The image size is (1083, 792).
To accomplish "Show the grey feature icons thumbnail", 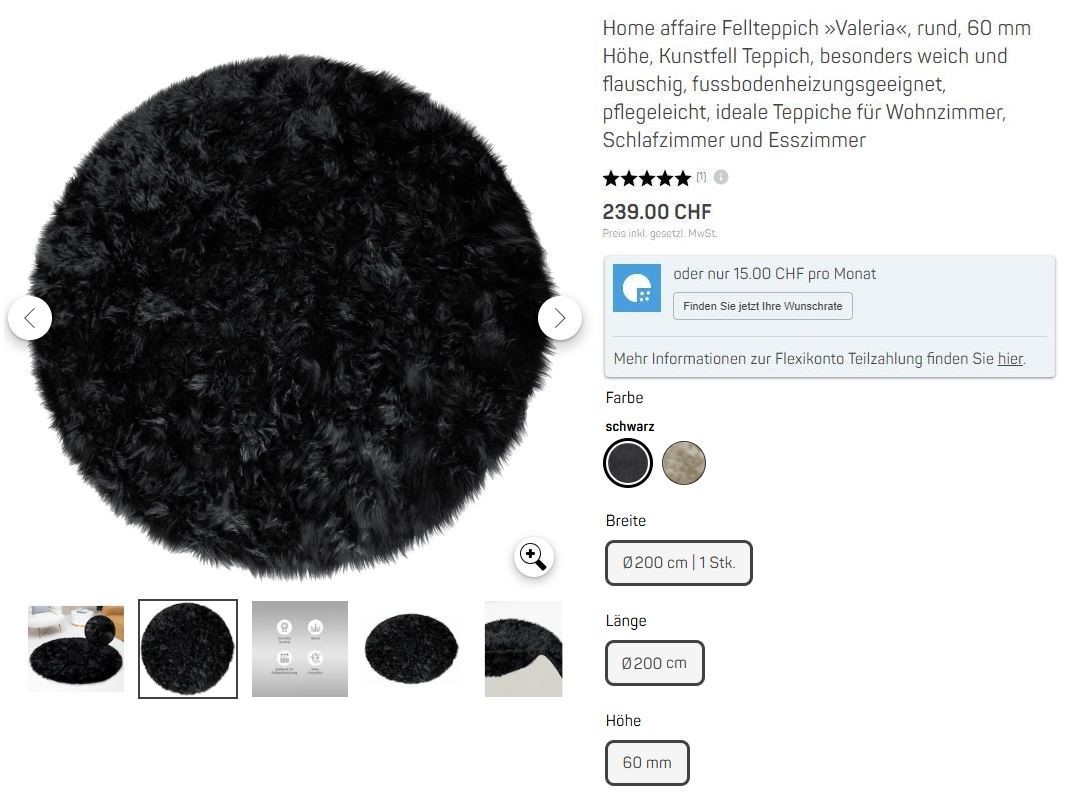I will pos(300,649).
